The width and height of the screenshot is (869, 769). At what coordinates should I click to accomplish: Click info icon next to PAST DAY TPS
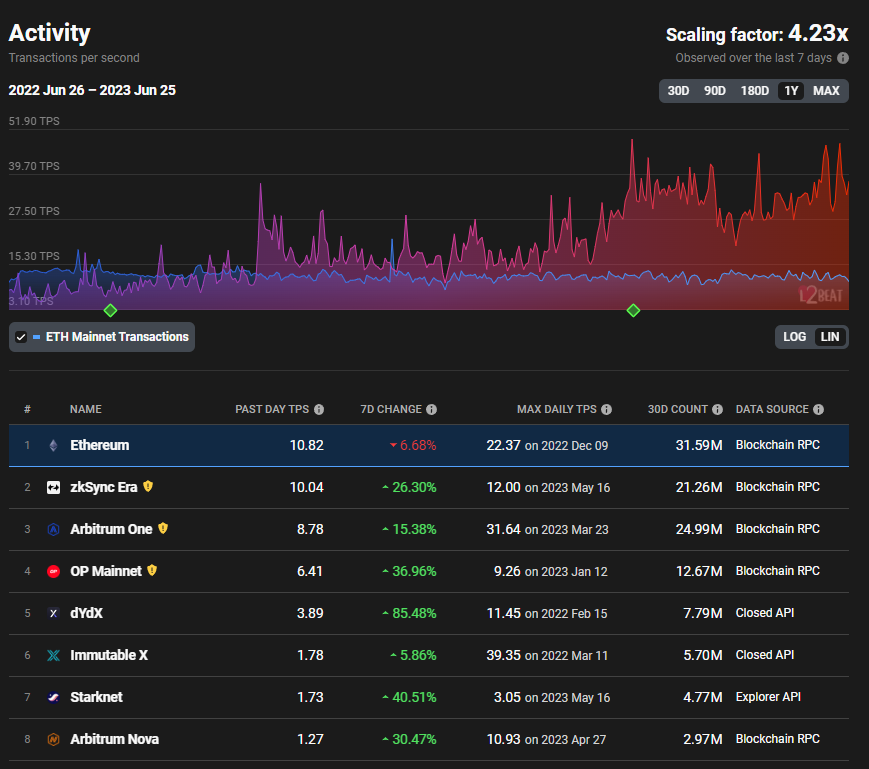click(x=319, y=409)
